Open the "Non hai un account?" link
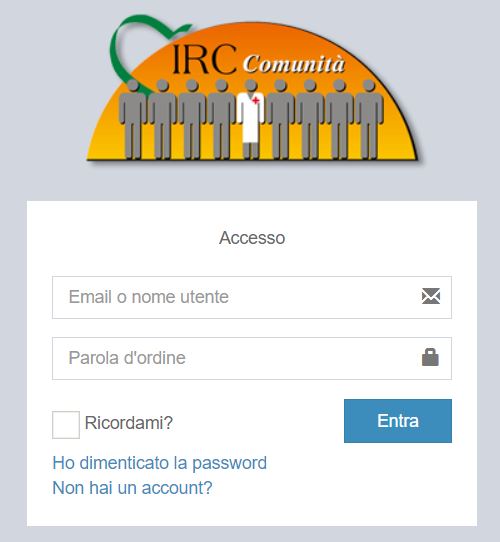This screenshot has width=500, height=542. tap(132, 488)
